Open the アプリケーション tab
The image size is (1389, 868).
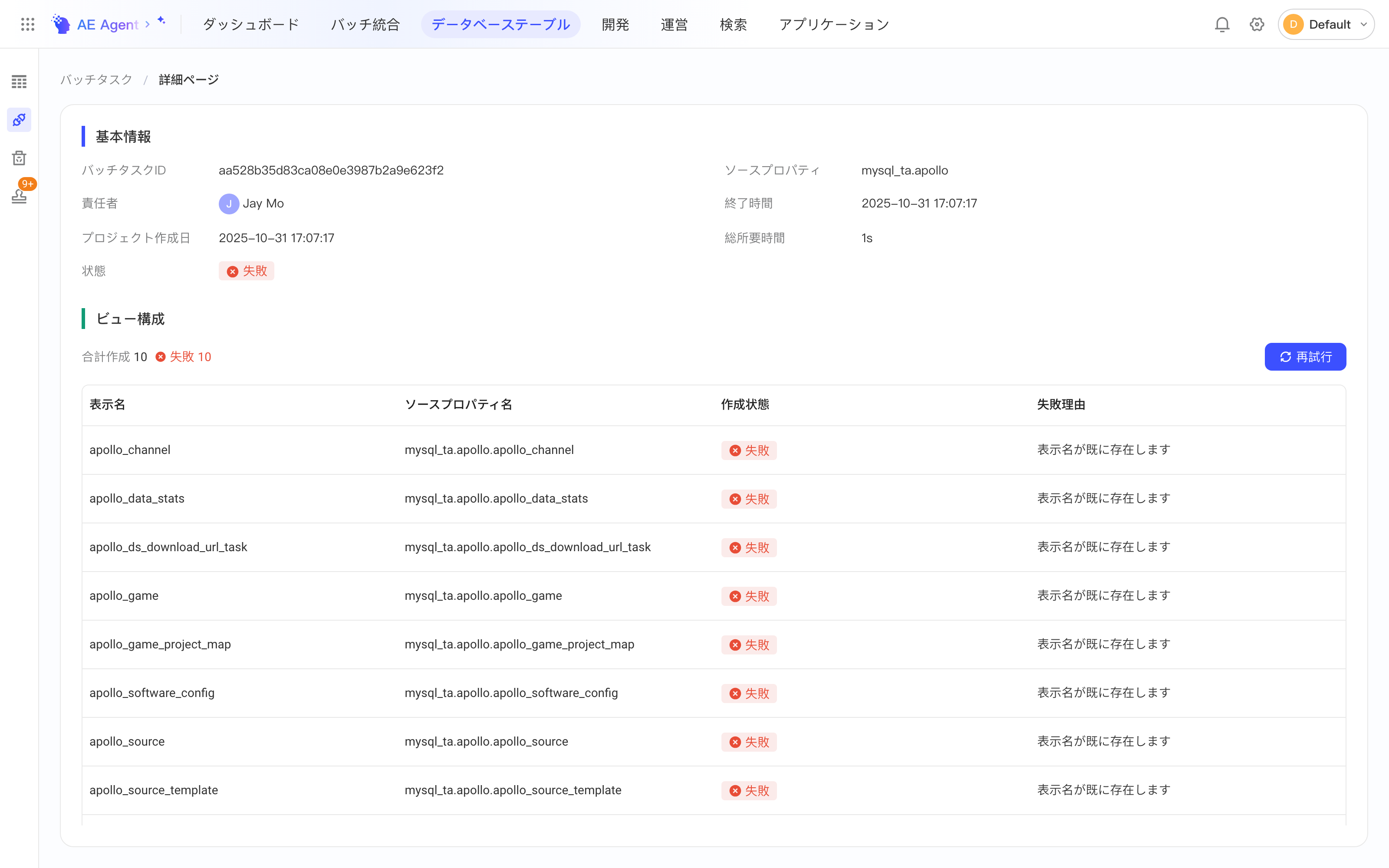834,24
